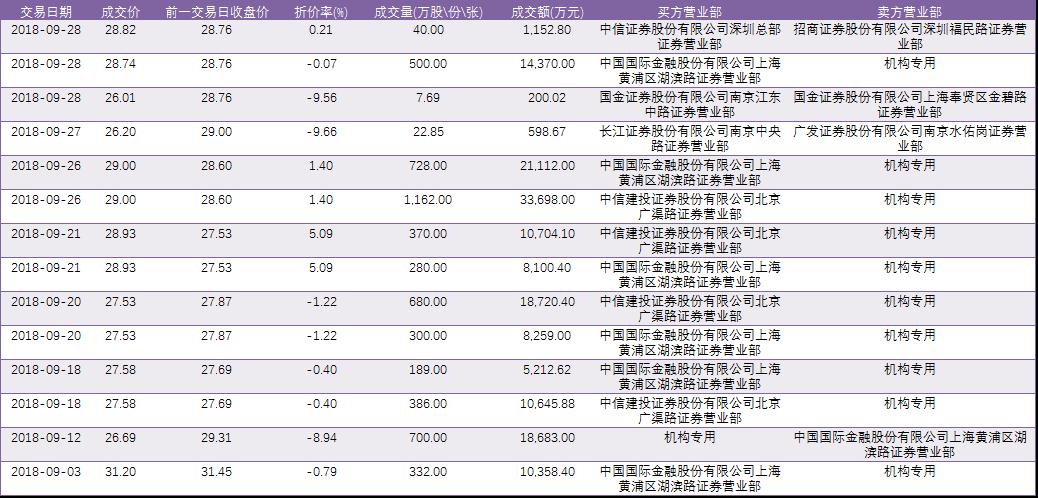The image size is (1038, 498).
Task: Select the 1,152.80 amount cell
Action: [x=547, y=30]
